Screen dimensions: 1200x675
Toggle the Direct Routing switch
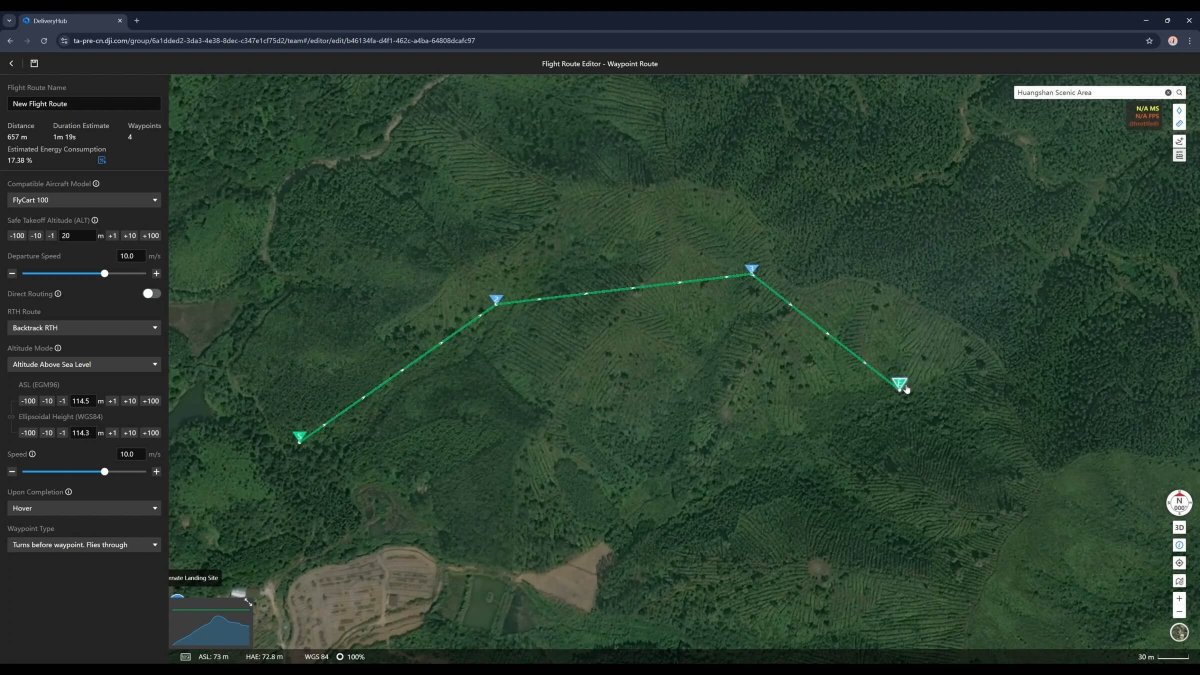coord(151,293)
